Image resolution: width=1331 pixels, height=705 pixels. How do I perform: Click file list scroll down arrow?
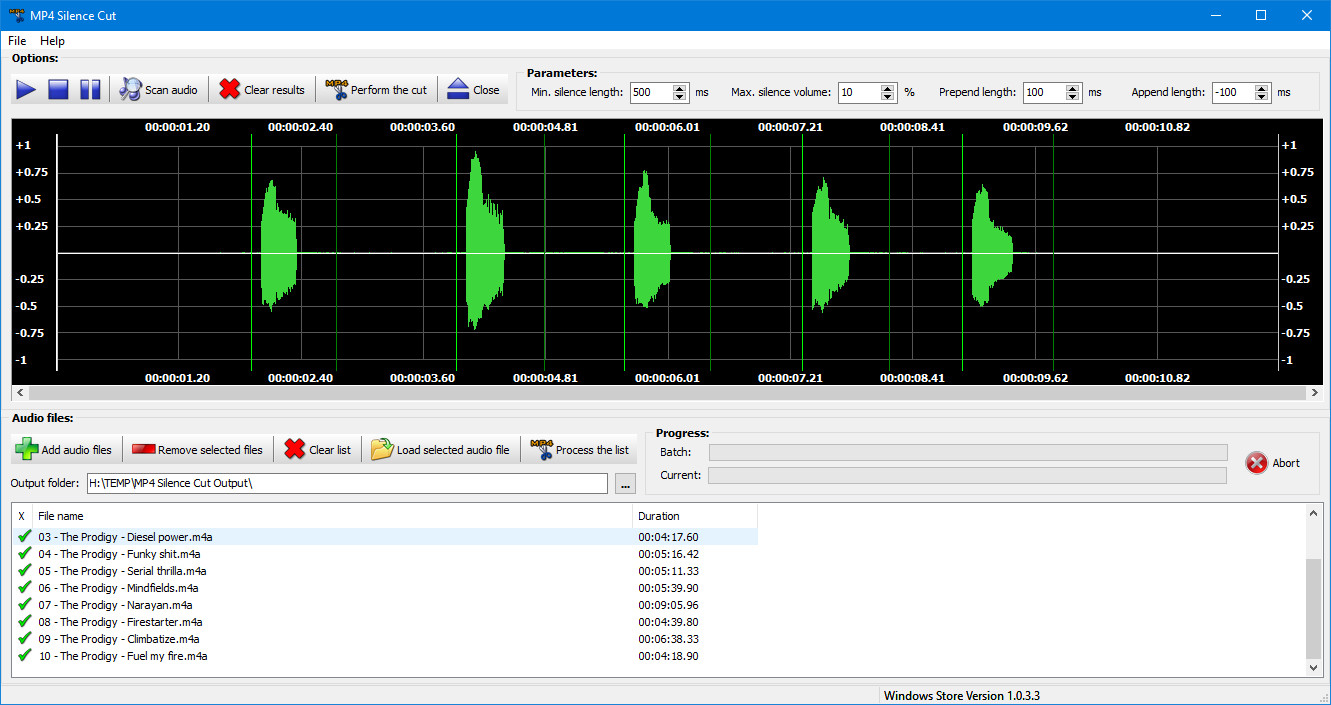pos(1314,667)
